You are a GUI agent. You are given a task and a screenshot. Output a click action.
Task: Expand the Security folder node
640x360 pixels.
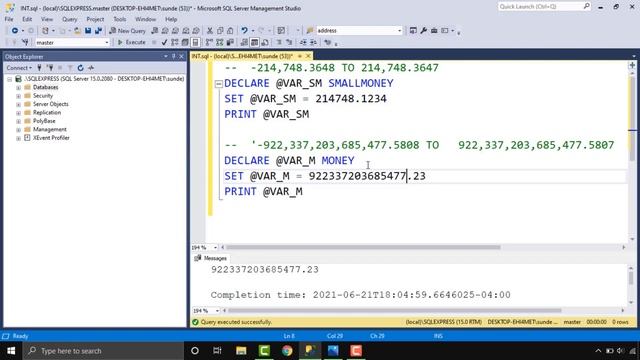tap(18, 96)
